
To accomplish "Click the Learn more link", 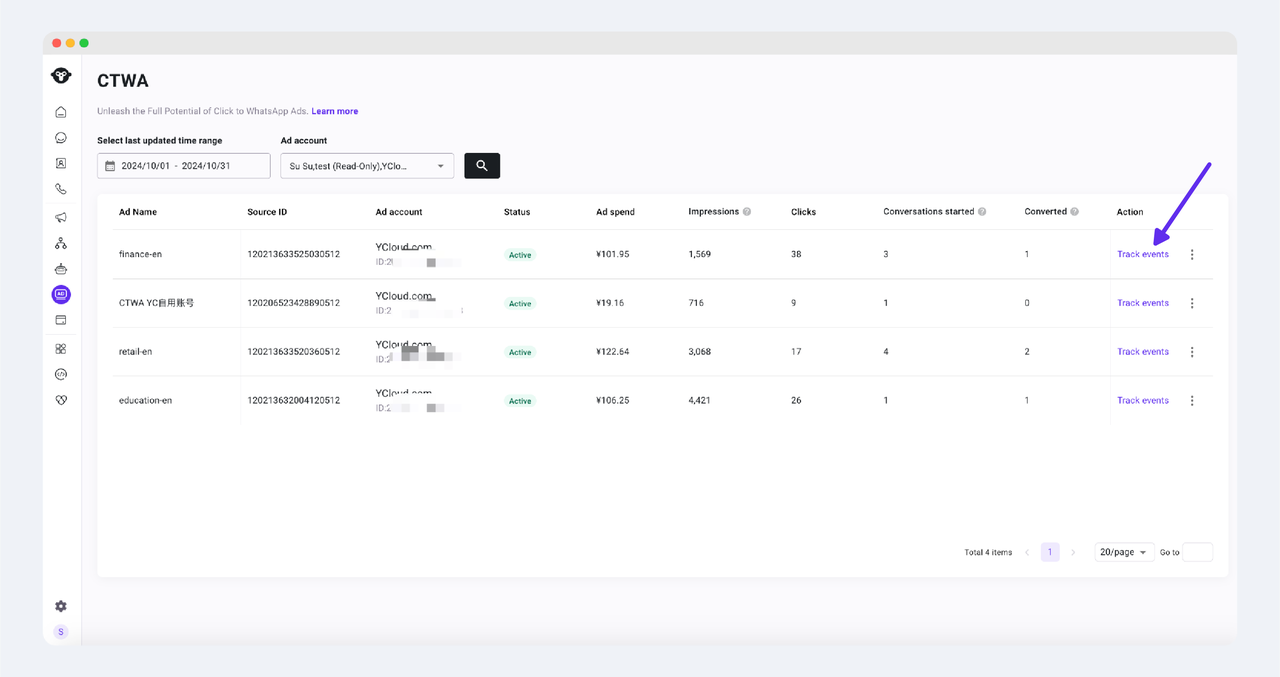I will click(x=334, y=111).
